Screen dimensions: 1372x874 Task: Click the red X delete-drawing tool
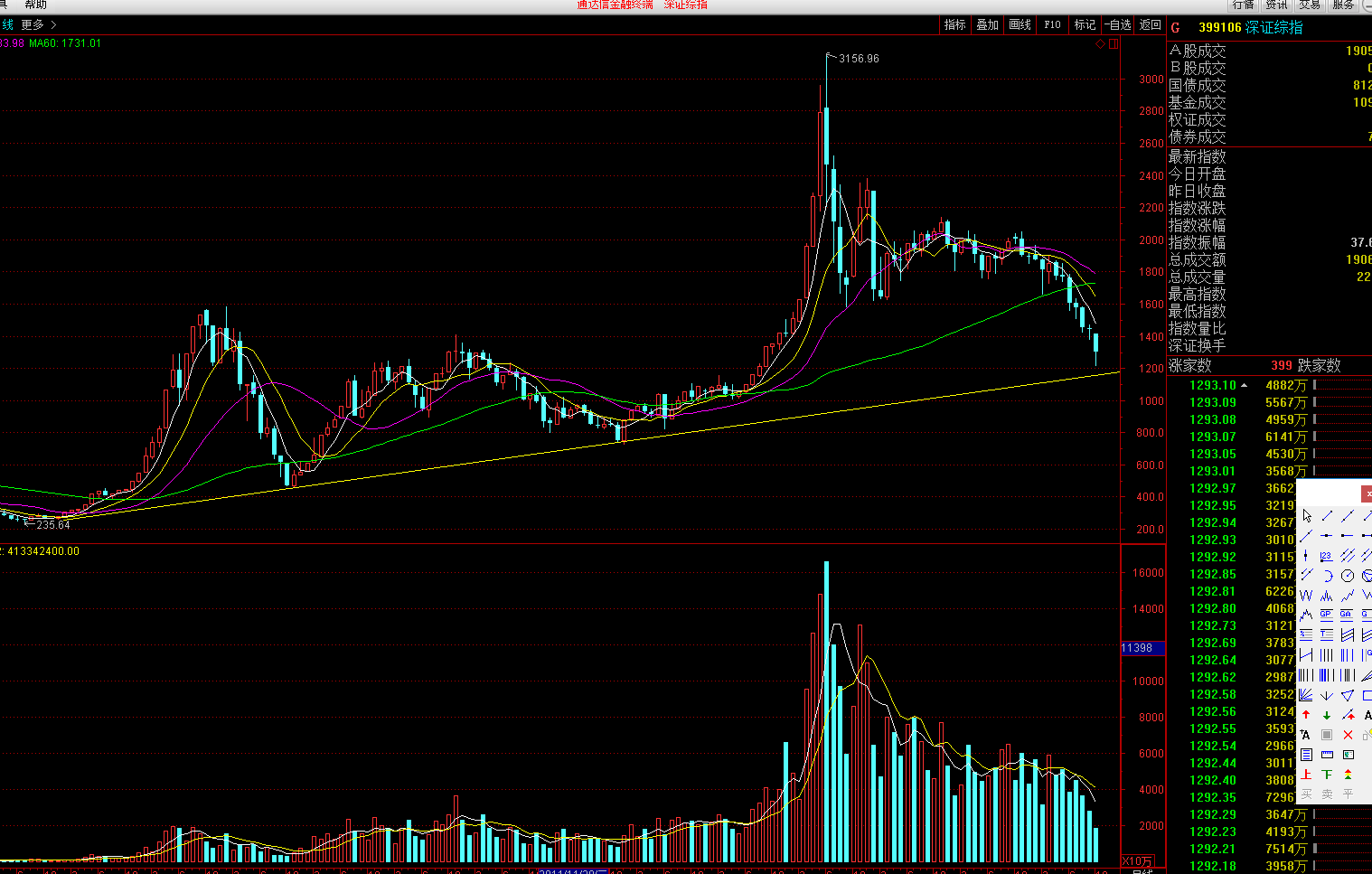[1347, 735]
